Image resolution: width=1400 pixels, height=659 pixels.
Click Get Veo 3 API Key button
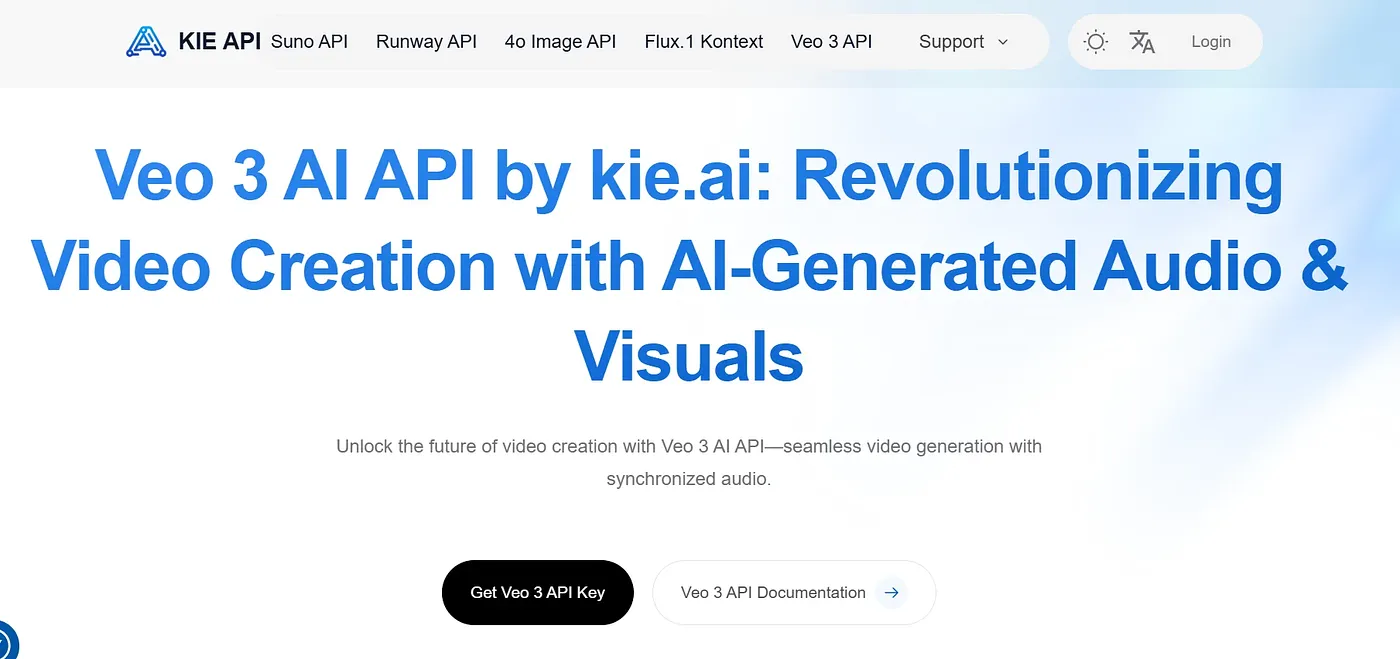coord(538,593)
